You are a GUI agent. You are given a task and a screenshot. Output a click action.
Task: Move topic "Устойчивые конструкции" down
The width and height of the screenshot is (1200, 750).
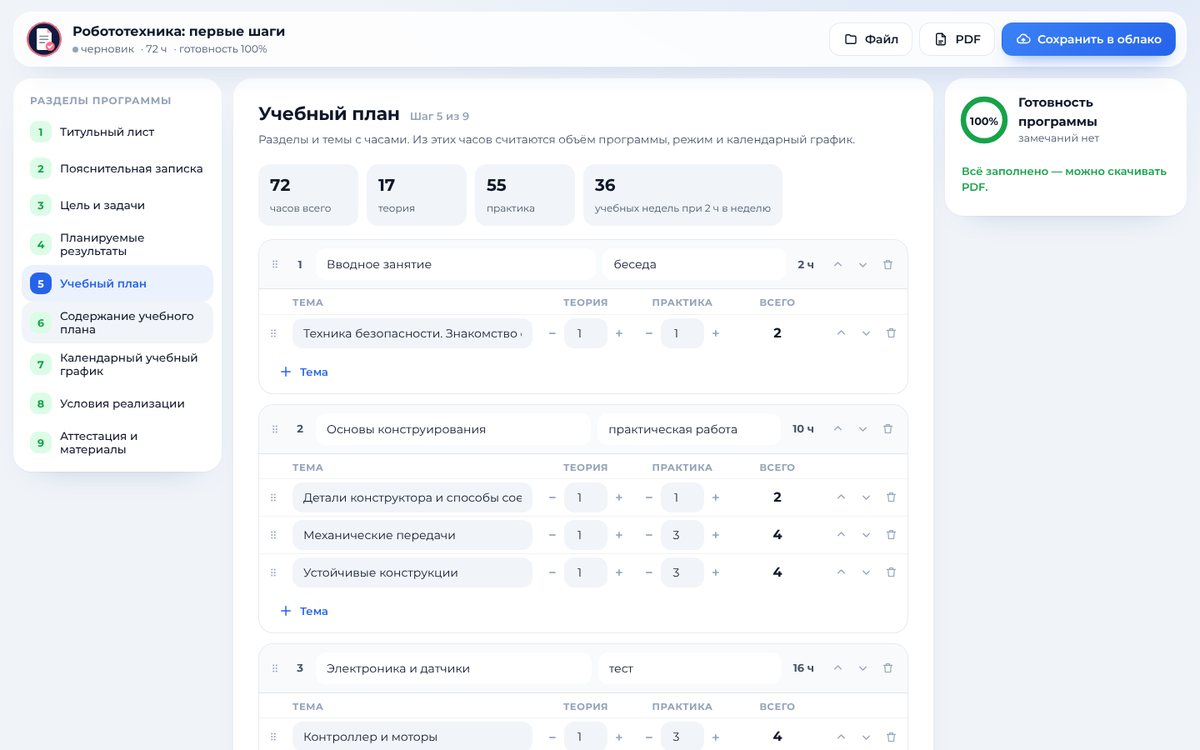click(866, 573)
